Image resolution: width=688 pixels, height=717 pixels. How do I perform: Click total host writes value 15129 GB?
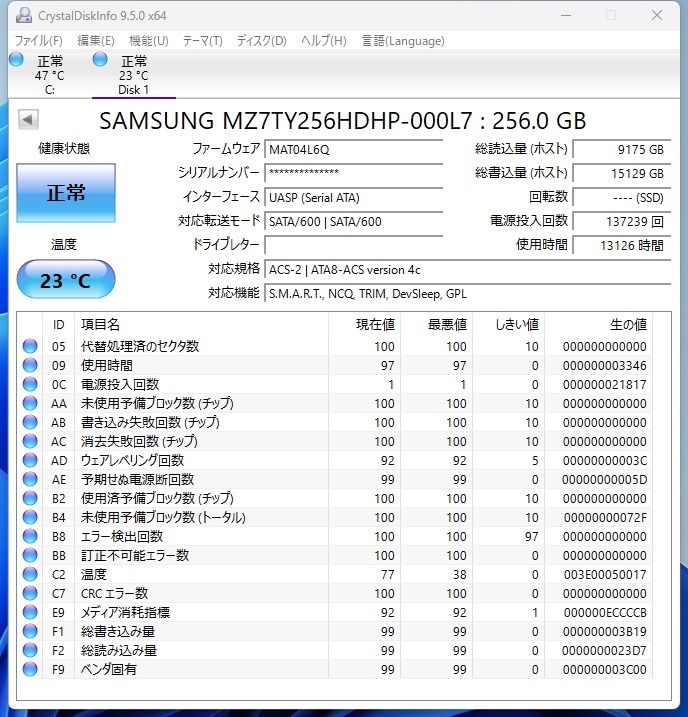tap(622, 173)
